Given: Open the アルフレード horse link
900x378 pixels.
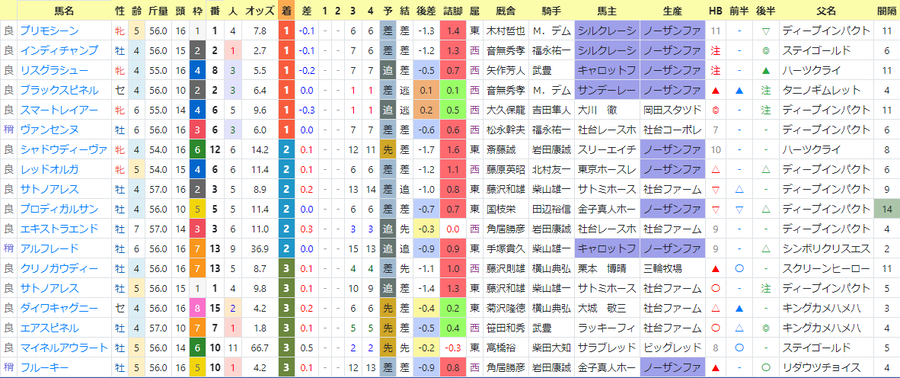Looking at the screenshot, I should 49,249.
